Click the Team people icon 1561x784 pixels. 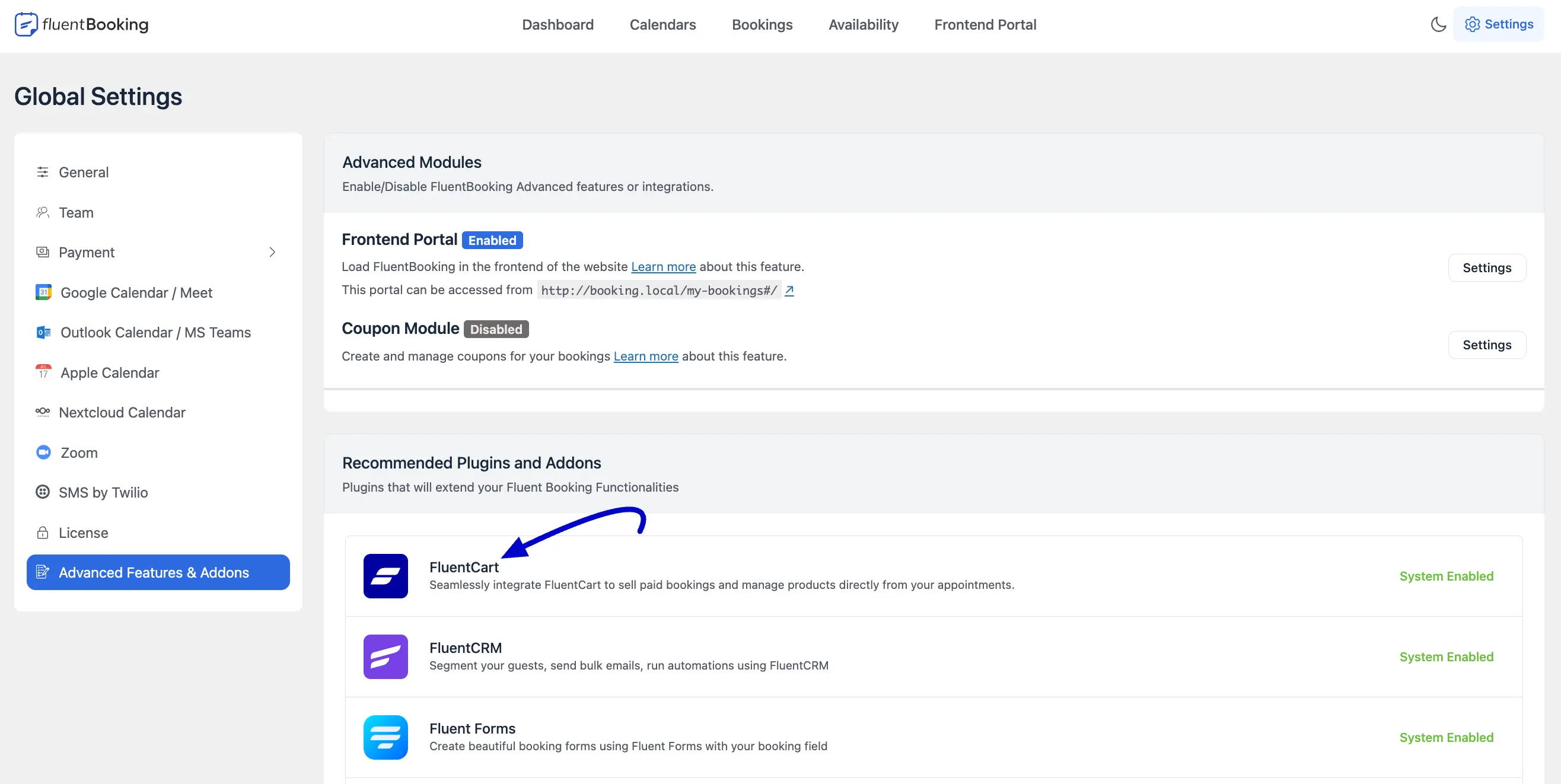click(43, 212)
